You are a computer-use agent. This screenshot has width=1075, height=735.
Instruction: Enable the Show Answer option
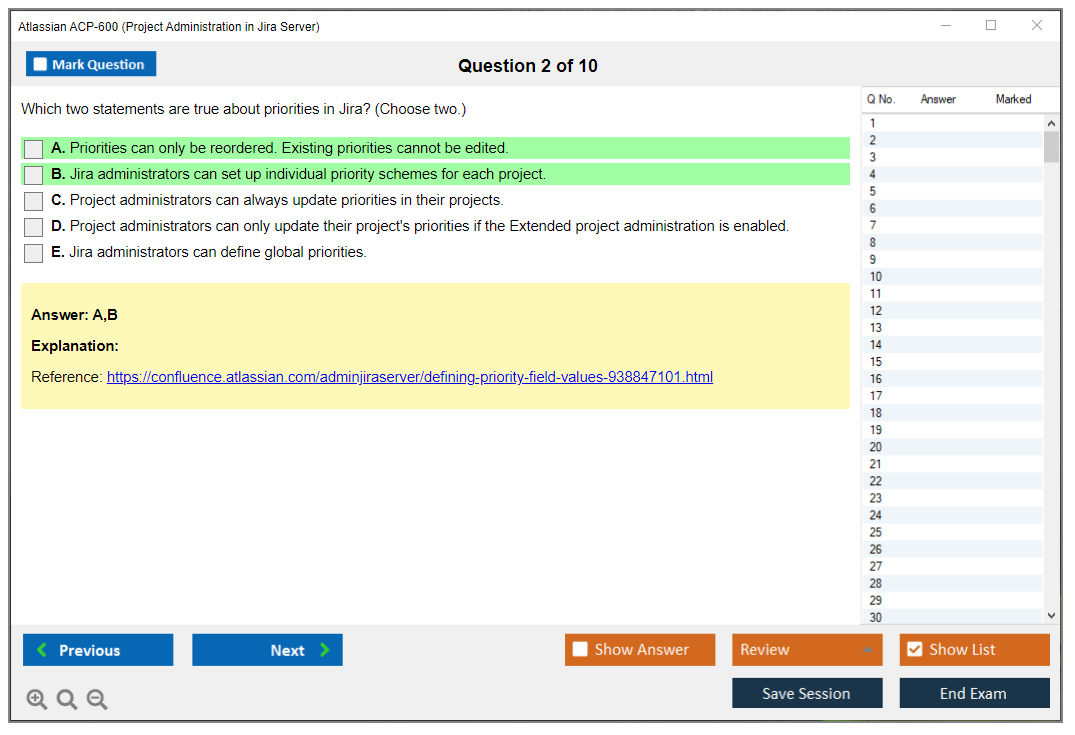580,650
